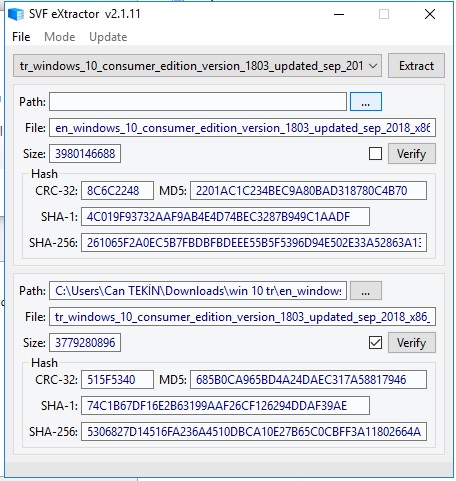The image size is (456, 481).
Task: Select the SHA-1 value starting with 74C1B67D
Action: (x=225, y=406)
